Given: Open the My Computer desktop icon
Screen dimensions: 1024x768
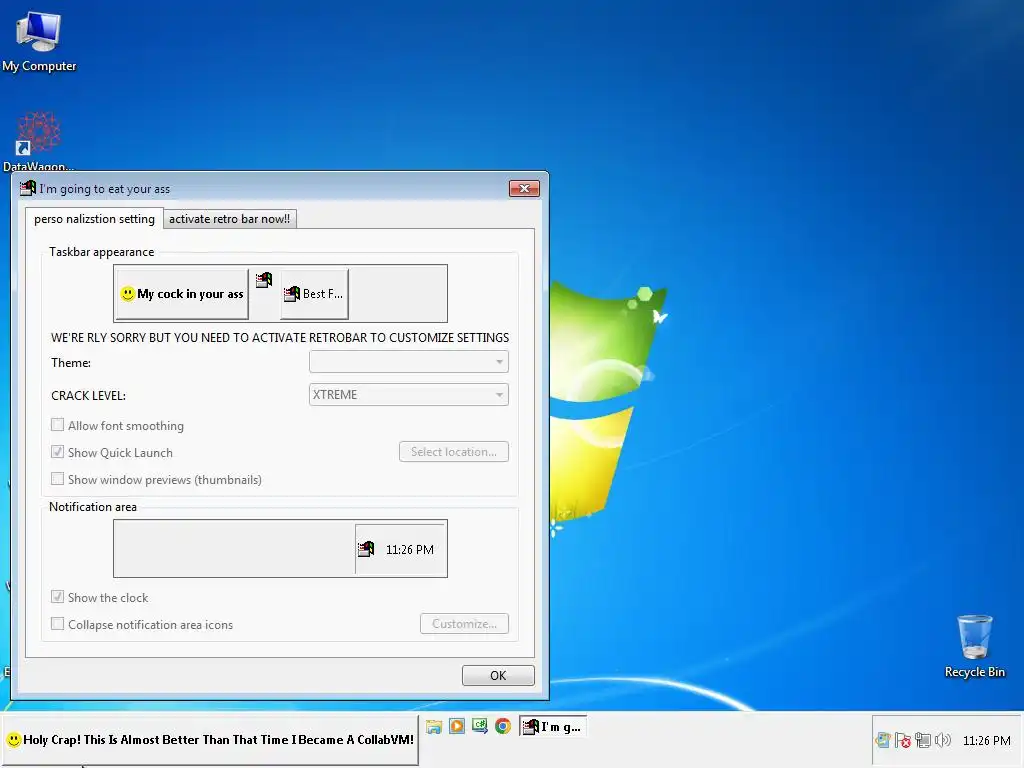Looking at the screenshot, I should point(39,40).
